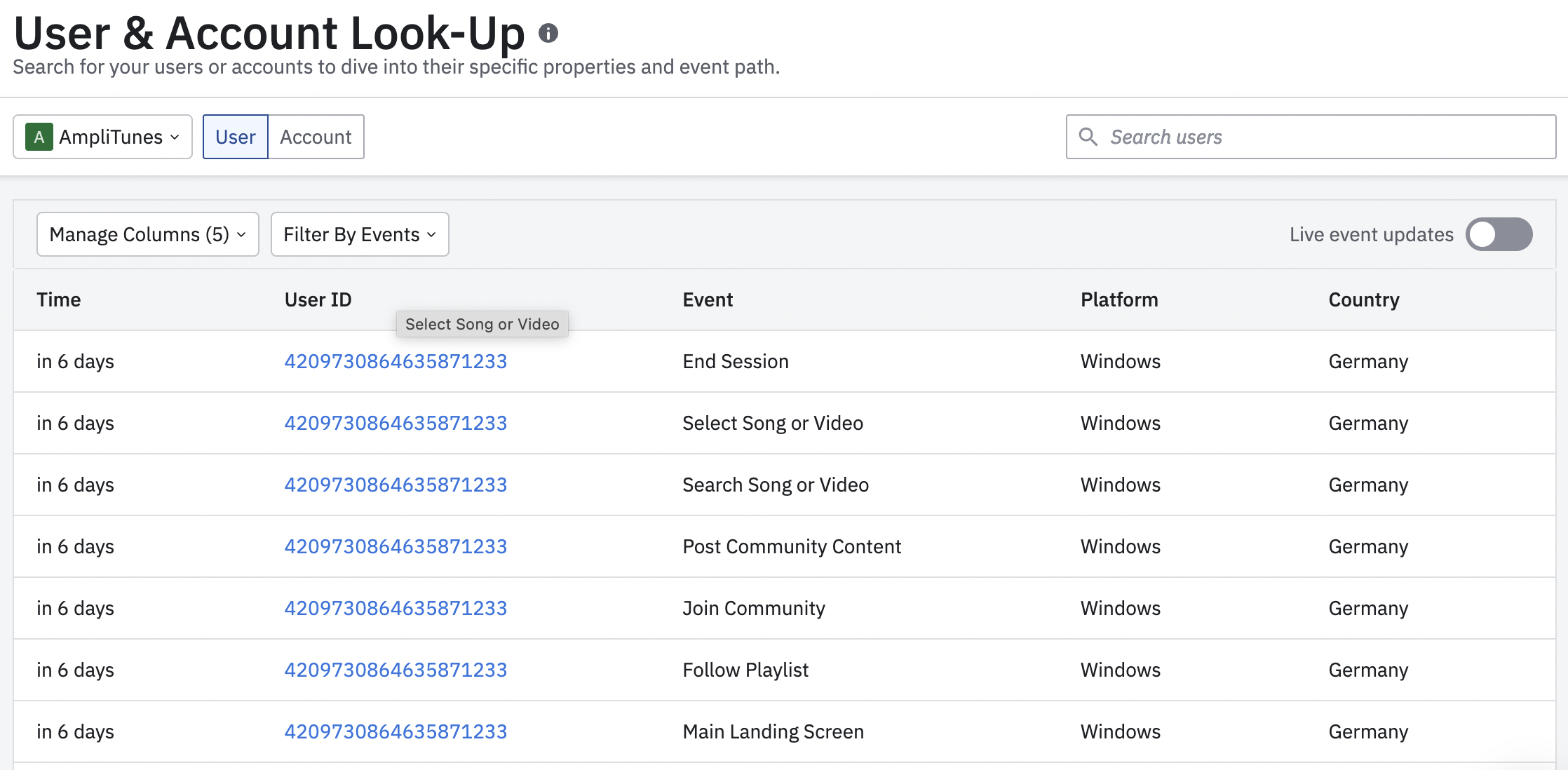This screenshot has width=1568, height=770.
Task: Click the Main Landing Screen event cell
Action: point(773,731)
